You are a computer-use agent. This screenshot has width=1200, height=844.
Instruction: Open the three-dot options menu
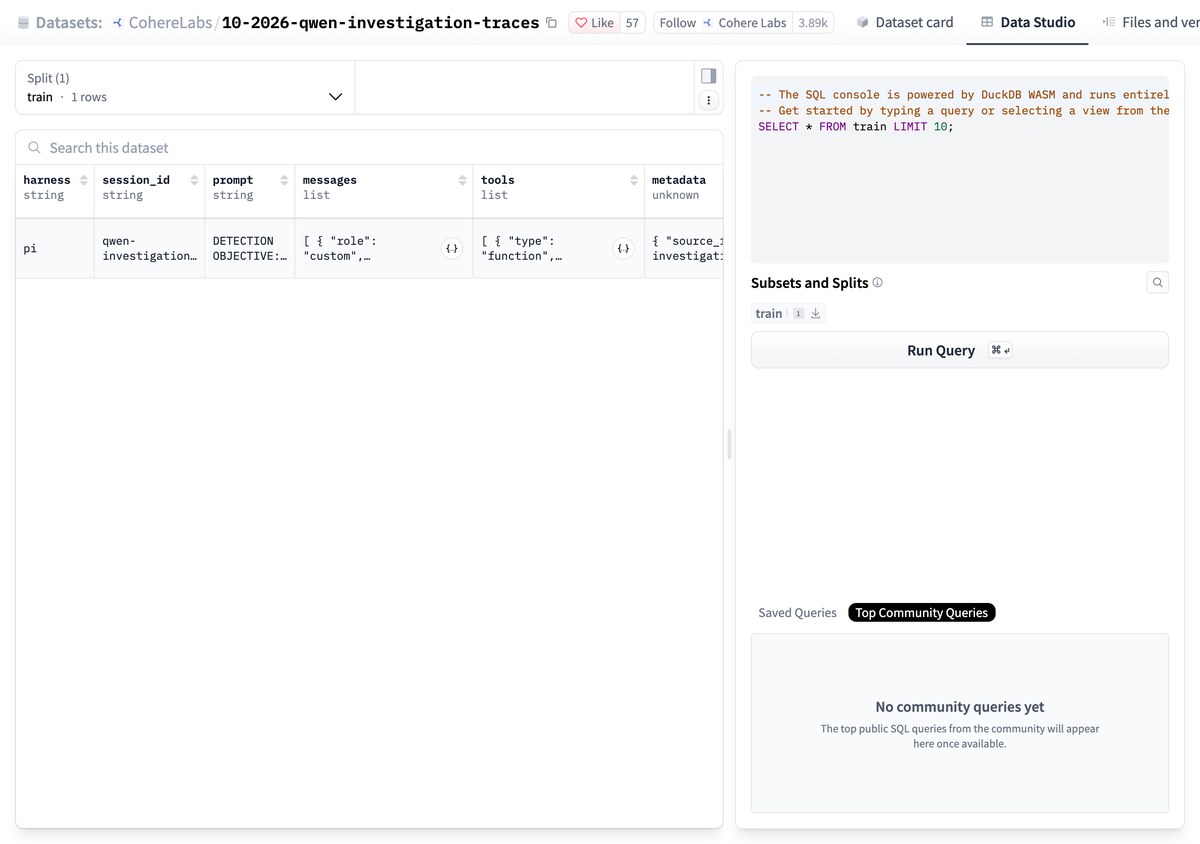[x=708, y=100]
